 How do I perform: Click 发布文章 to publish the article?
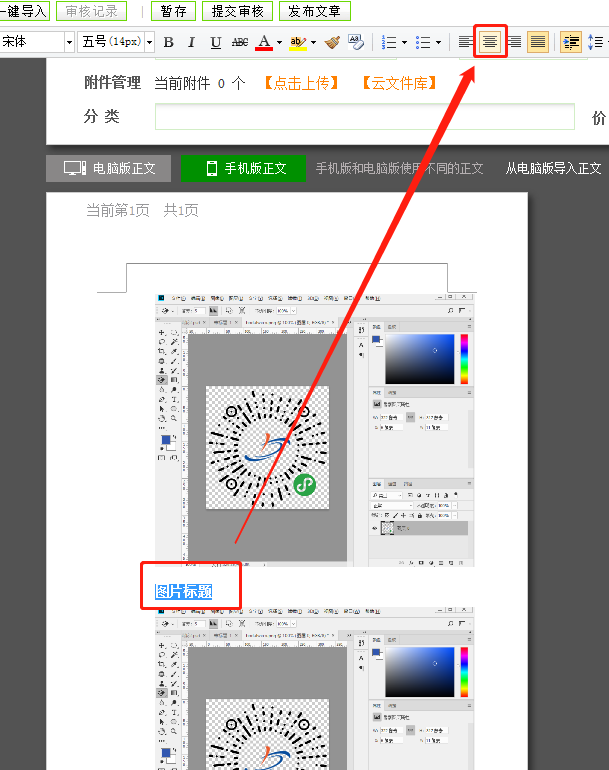coord(315,11)
